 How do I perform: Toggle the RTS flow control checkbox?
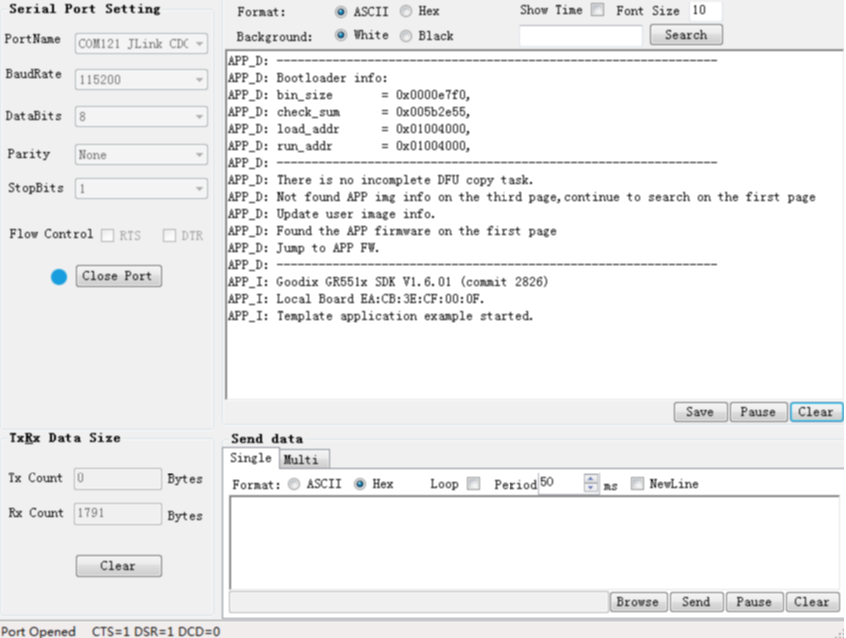pos(107,235)
